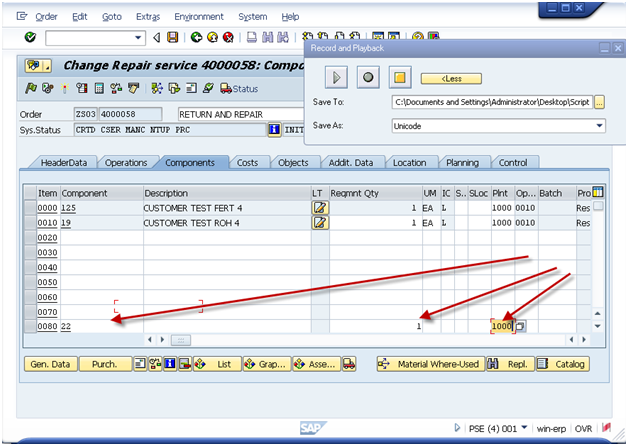Image resolution: width=628 pixels, height=446 pixels.
Task: Click long text icon for item 0000
Action: (x=320, y=208)
